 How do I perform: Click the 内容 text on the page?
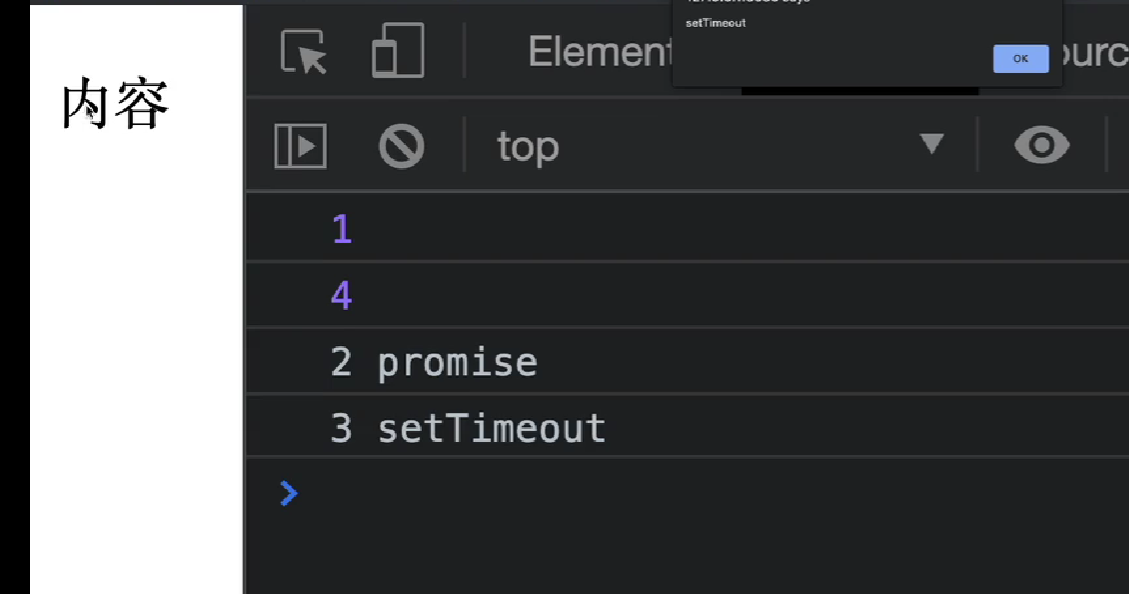115,104
